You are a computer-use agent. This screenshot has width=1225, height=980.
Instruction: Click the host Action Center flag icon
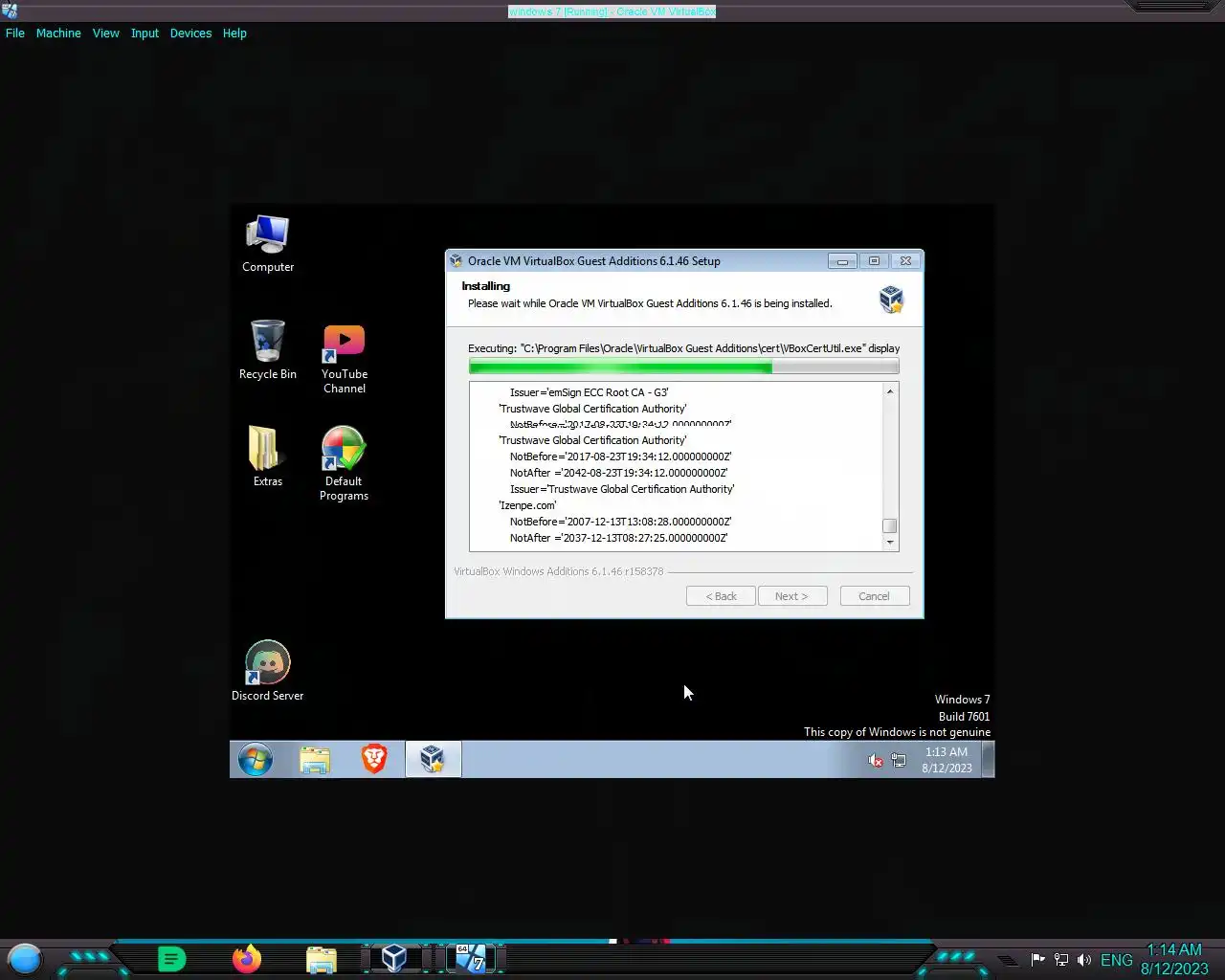tap(1037, 960)
